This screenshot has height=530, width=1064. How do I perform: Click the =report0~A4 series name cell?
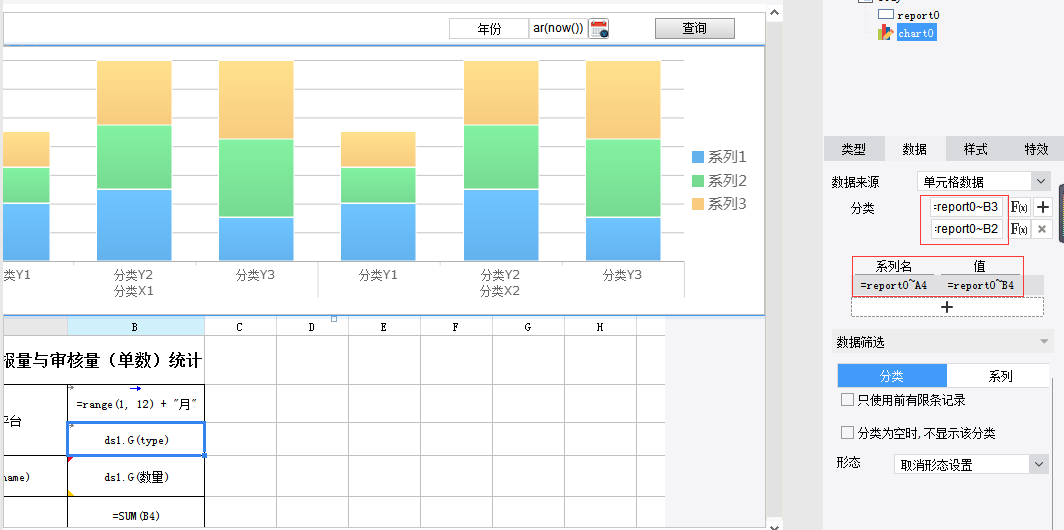tap(894, 286)
